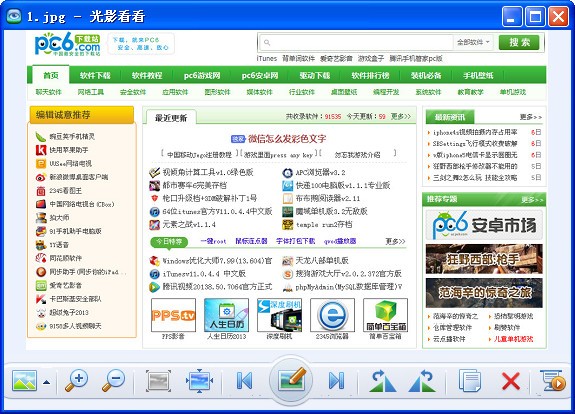Click the 单机游戏 category link
575x414 pixels.
[513, 92]
